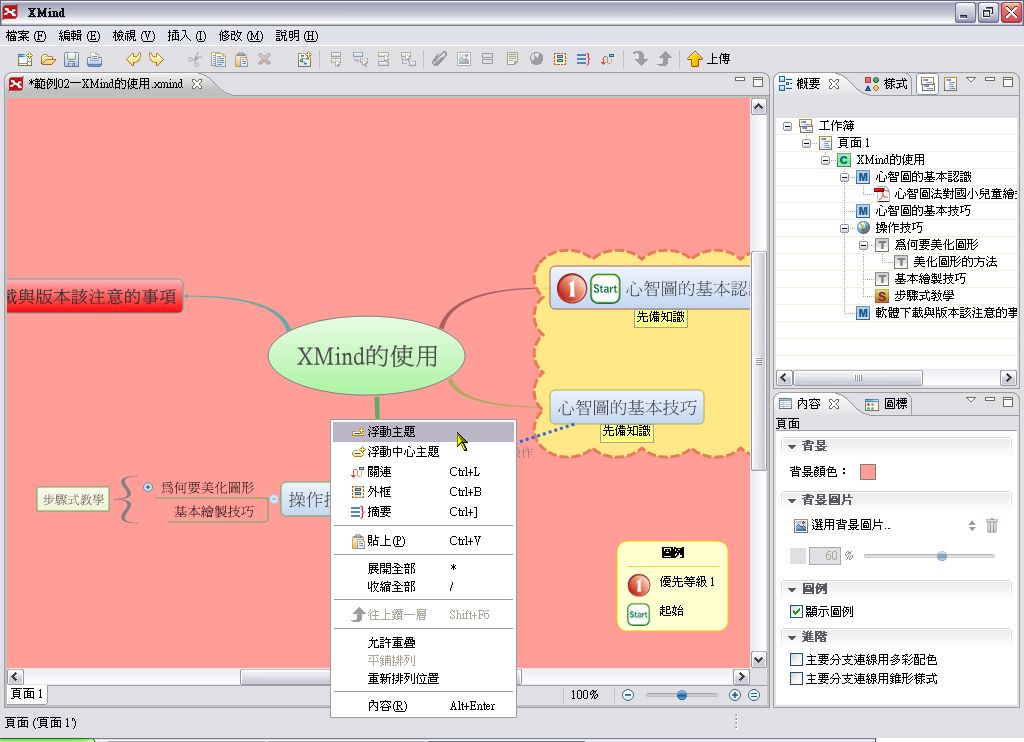Click the New workbook toolbar icon

click(x=25, y=59)
